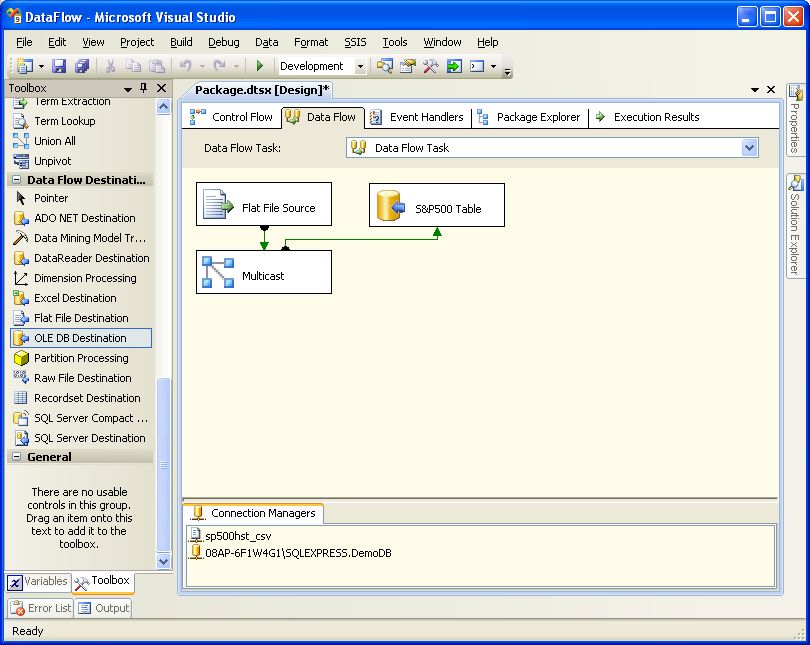This screenshot has height=645, width=810.
Task: Click the Save All toolbar icon
Action: [x=82, y=66]
